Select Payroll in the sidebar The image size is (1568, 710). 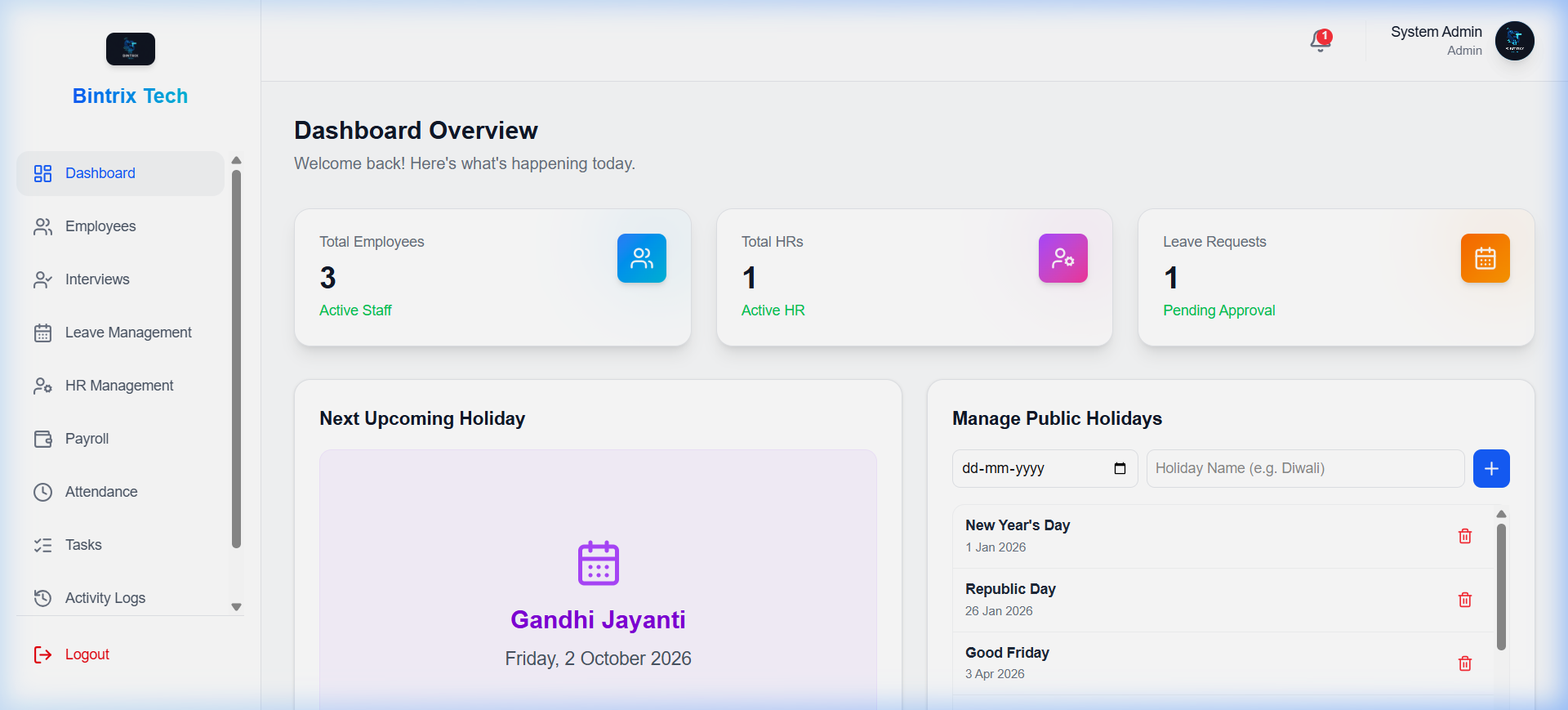pos(120,439)
